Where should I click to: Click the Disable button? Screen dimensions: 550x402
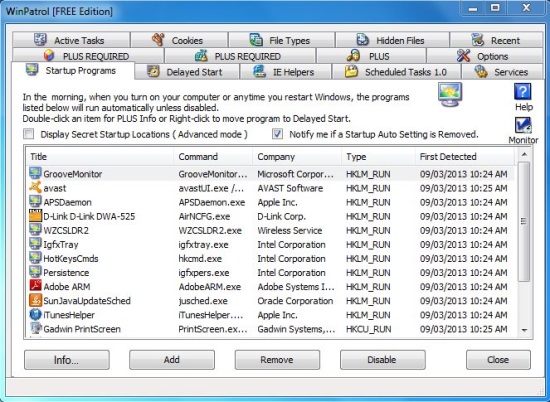coord(382,360)
